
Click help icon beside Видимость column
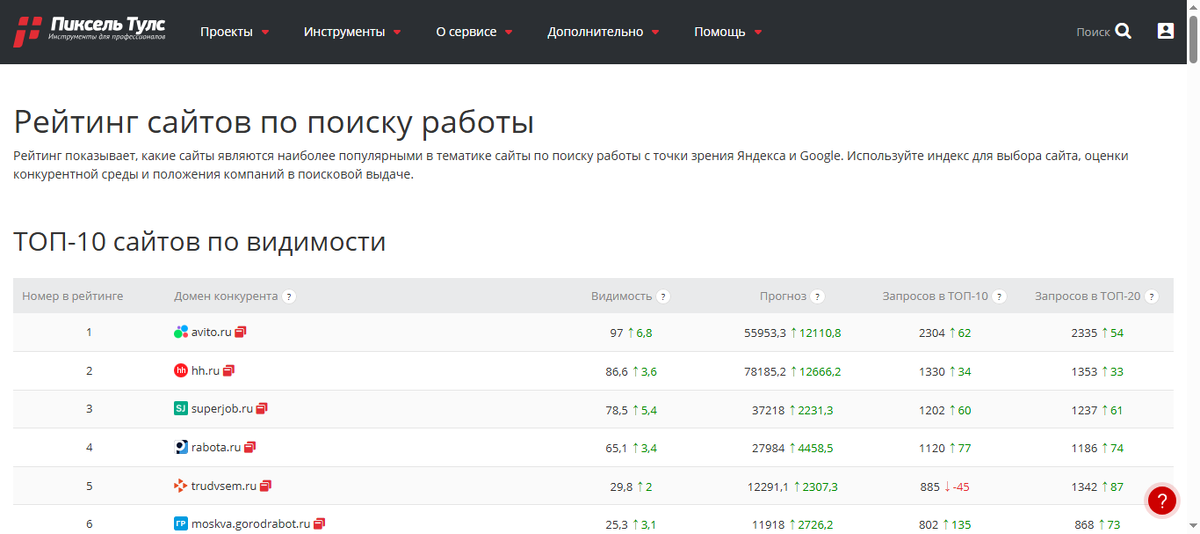pyautogui.click(x=663, y=296)
